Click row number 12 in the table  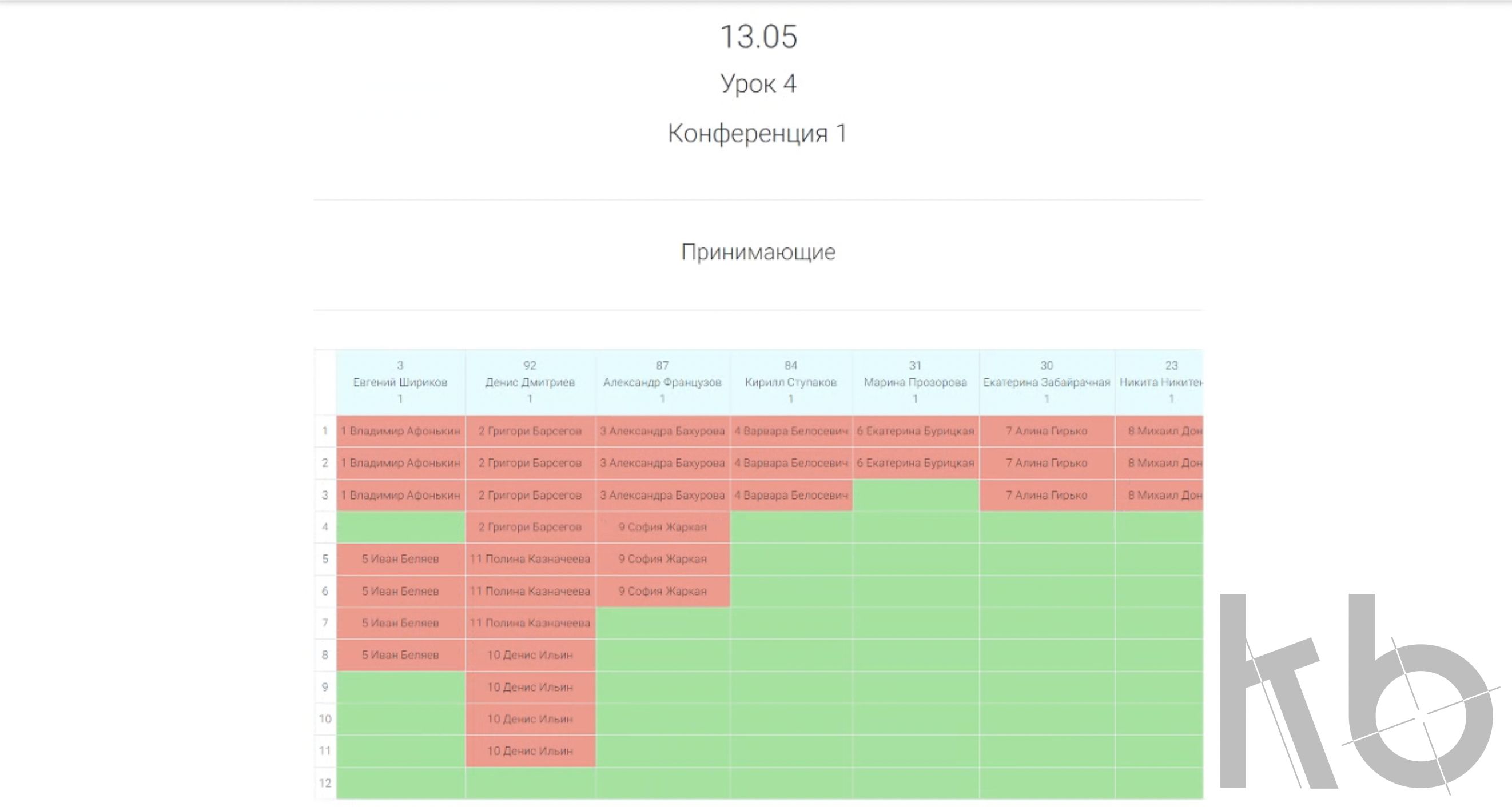[x=325, y=783]
